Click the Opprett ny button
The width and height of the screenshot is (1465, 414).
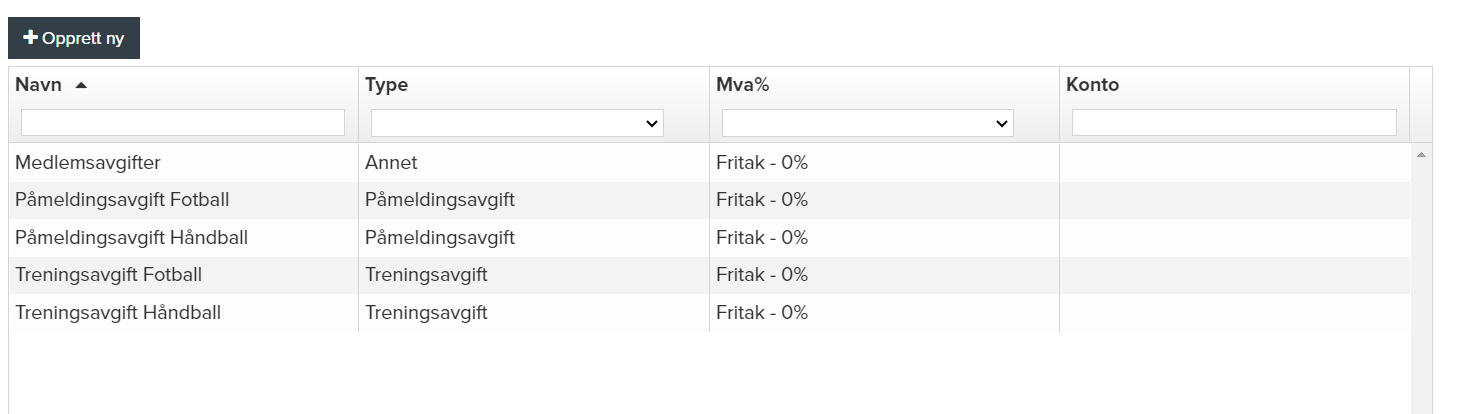point(74,38)
